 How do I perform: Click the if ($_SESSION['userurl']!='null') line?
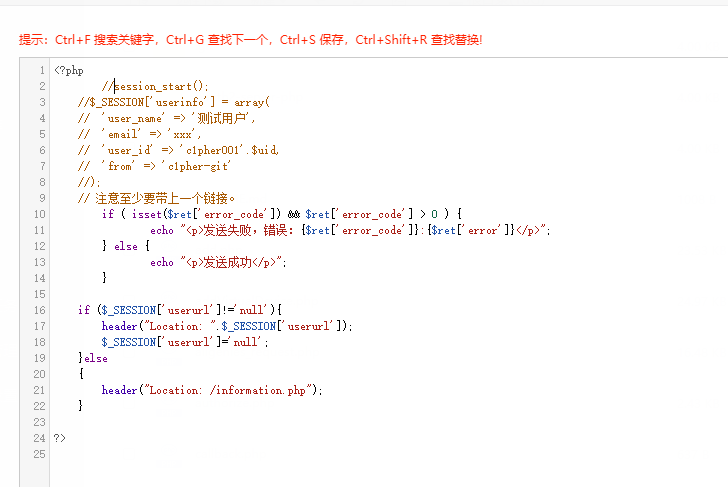(x=180, y=310)
